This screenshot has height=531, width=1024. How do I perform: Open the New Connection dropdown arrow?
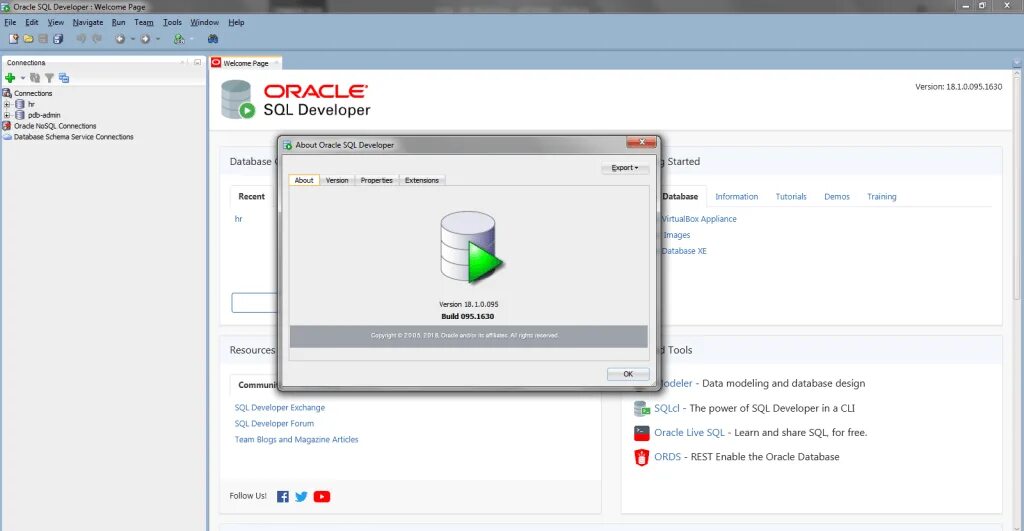pos(23,78)
